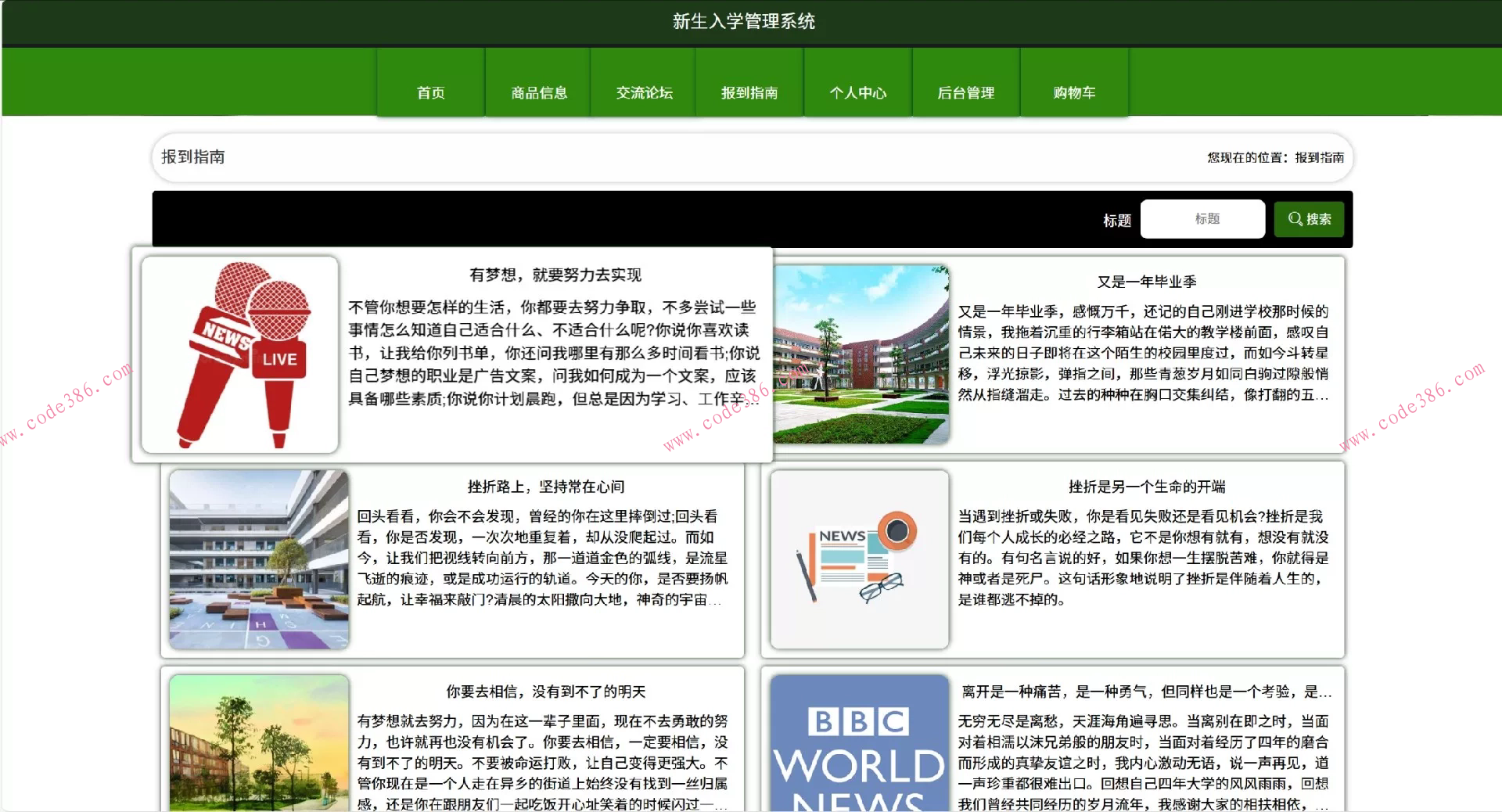Screen dimensions: 1502x812
Task: Switch to the 首页 tab
Action: (x=430, y=92)
